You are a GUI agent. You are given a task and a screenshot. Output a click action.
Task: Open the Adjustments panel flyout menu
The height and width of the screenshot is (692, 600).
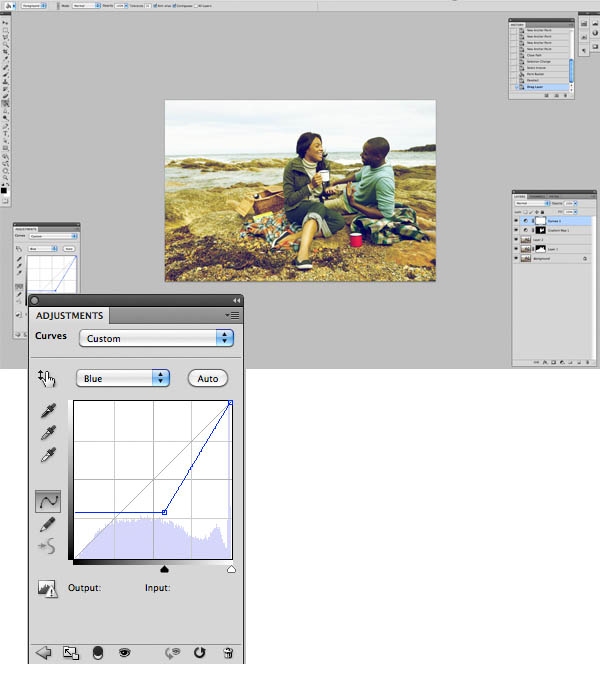pyautogui.click(x=234, y=315)
